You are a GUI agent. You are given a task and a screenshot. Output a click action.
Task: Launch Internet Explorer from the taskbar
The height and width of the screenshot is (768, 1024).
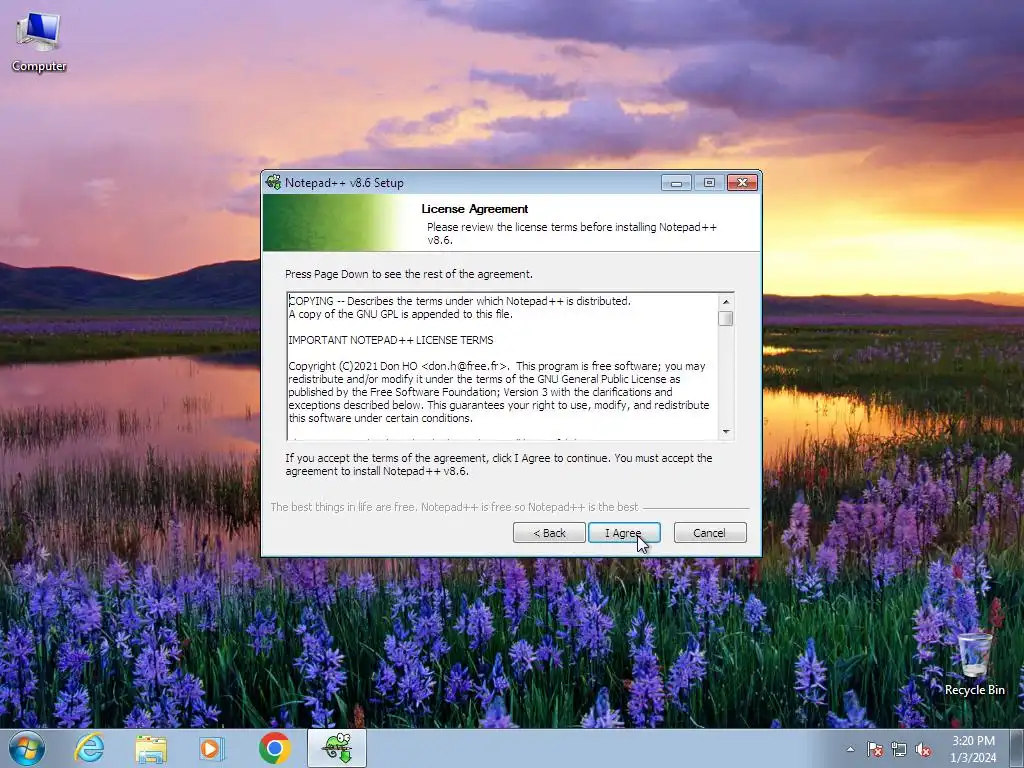point(89,748)
